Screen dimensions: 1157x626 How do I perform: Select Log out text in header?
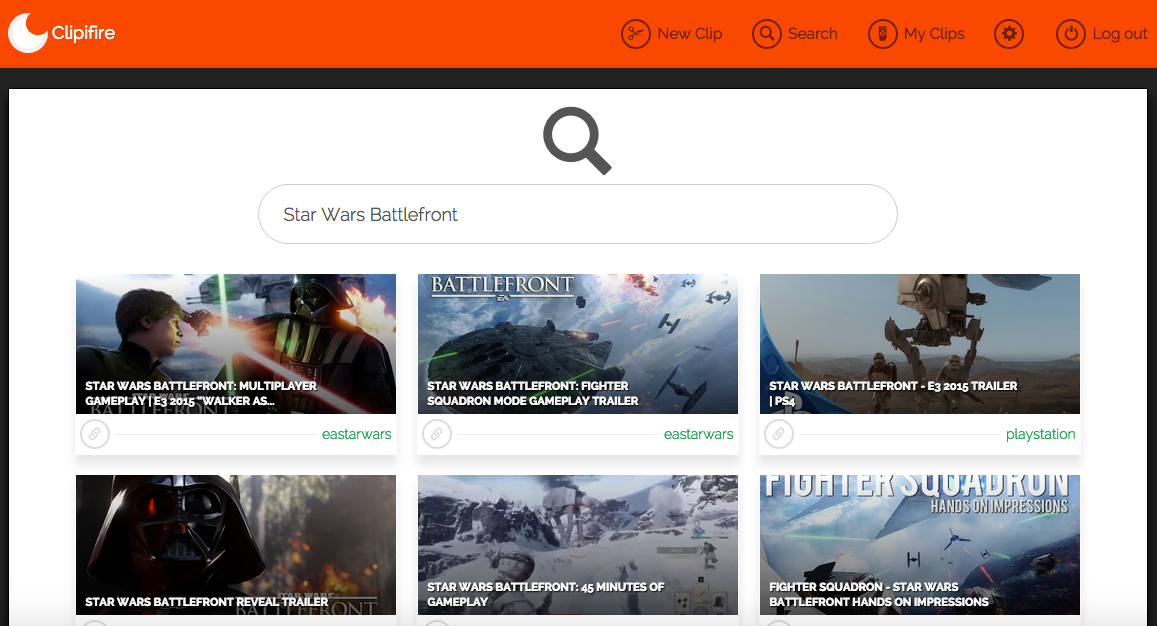pos(1119,34)
